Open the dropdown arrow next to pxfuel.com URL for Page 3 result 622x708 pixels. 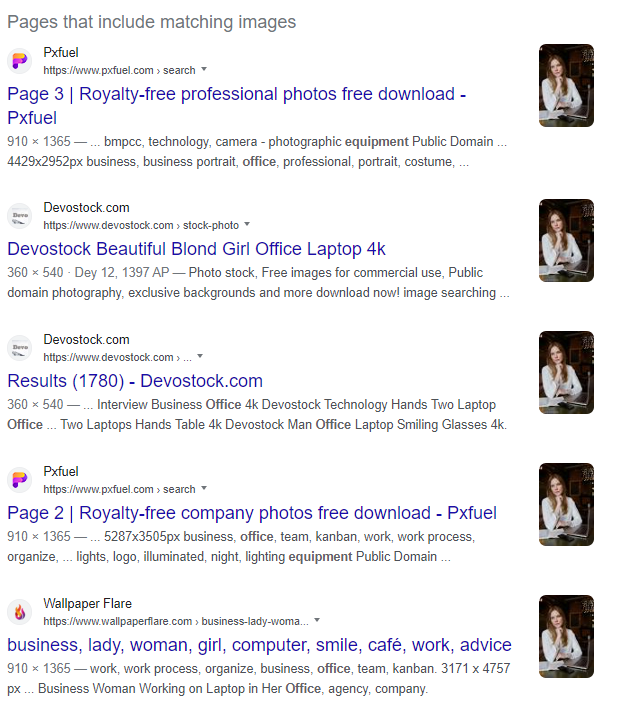(x=204, y=70)
